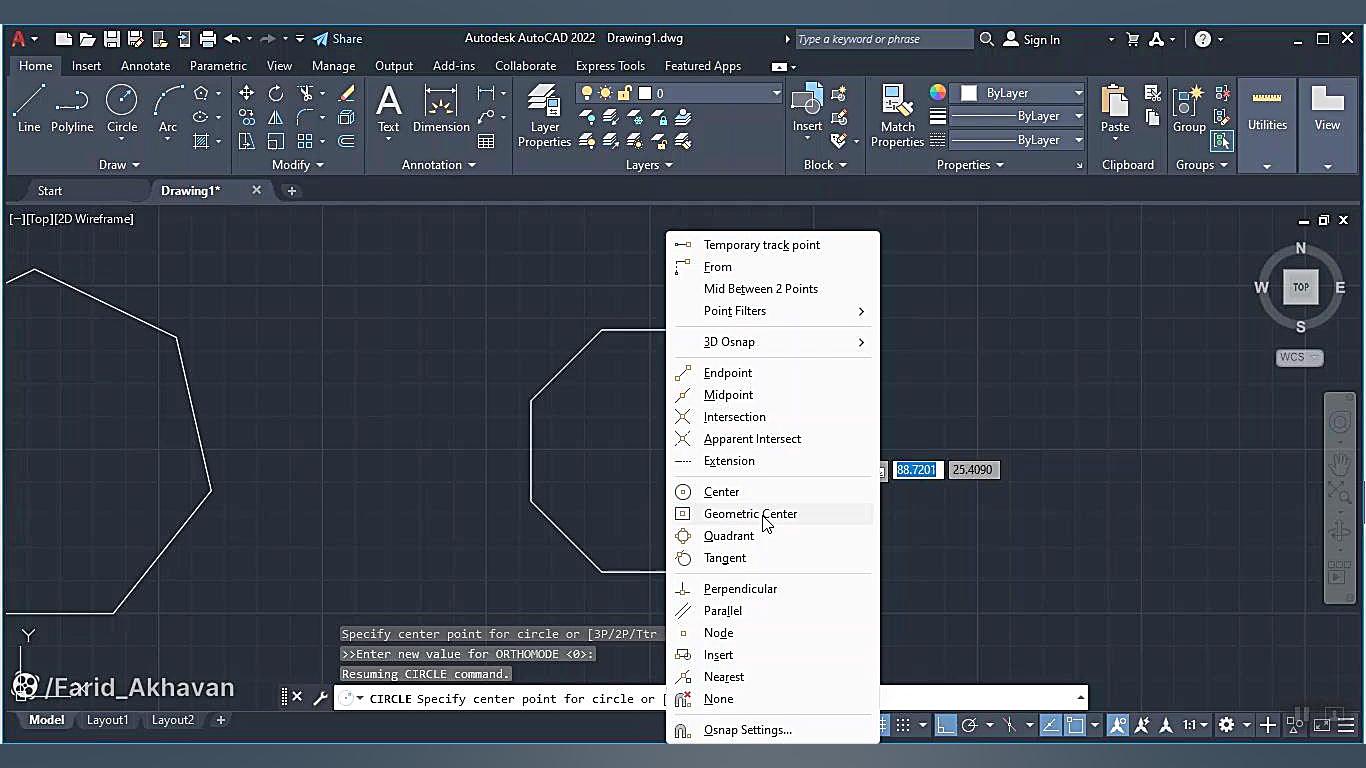Click the Rotate tool icon
This screenshot has width=1366, height=768.
tap(275, 93)
